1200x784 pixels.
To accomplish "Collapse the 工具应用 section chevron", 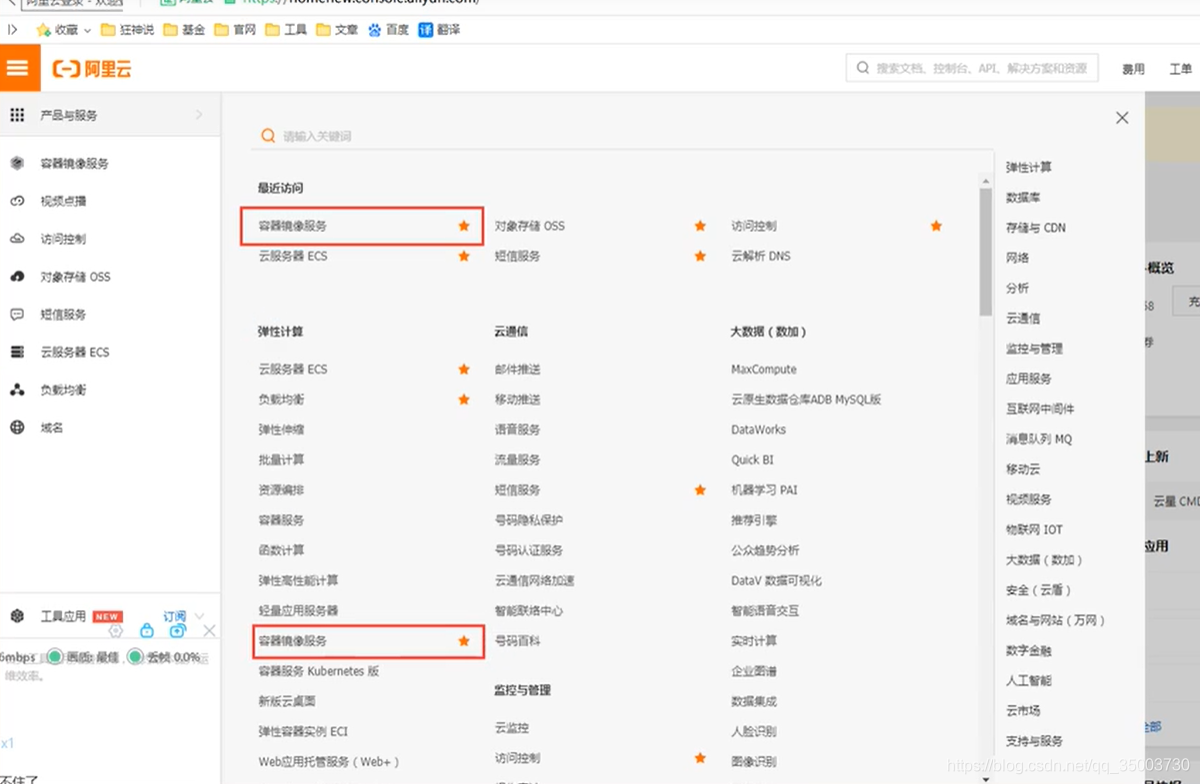I will (x=200, y=616).
